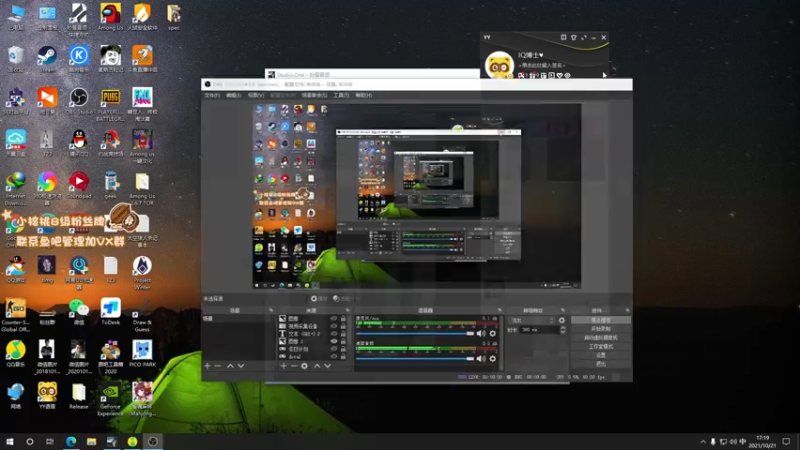Viewport: 800px width, 450px height.
Task: Pop out the Audio Mixer dock
Action: click(499, 310)
